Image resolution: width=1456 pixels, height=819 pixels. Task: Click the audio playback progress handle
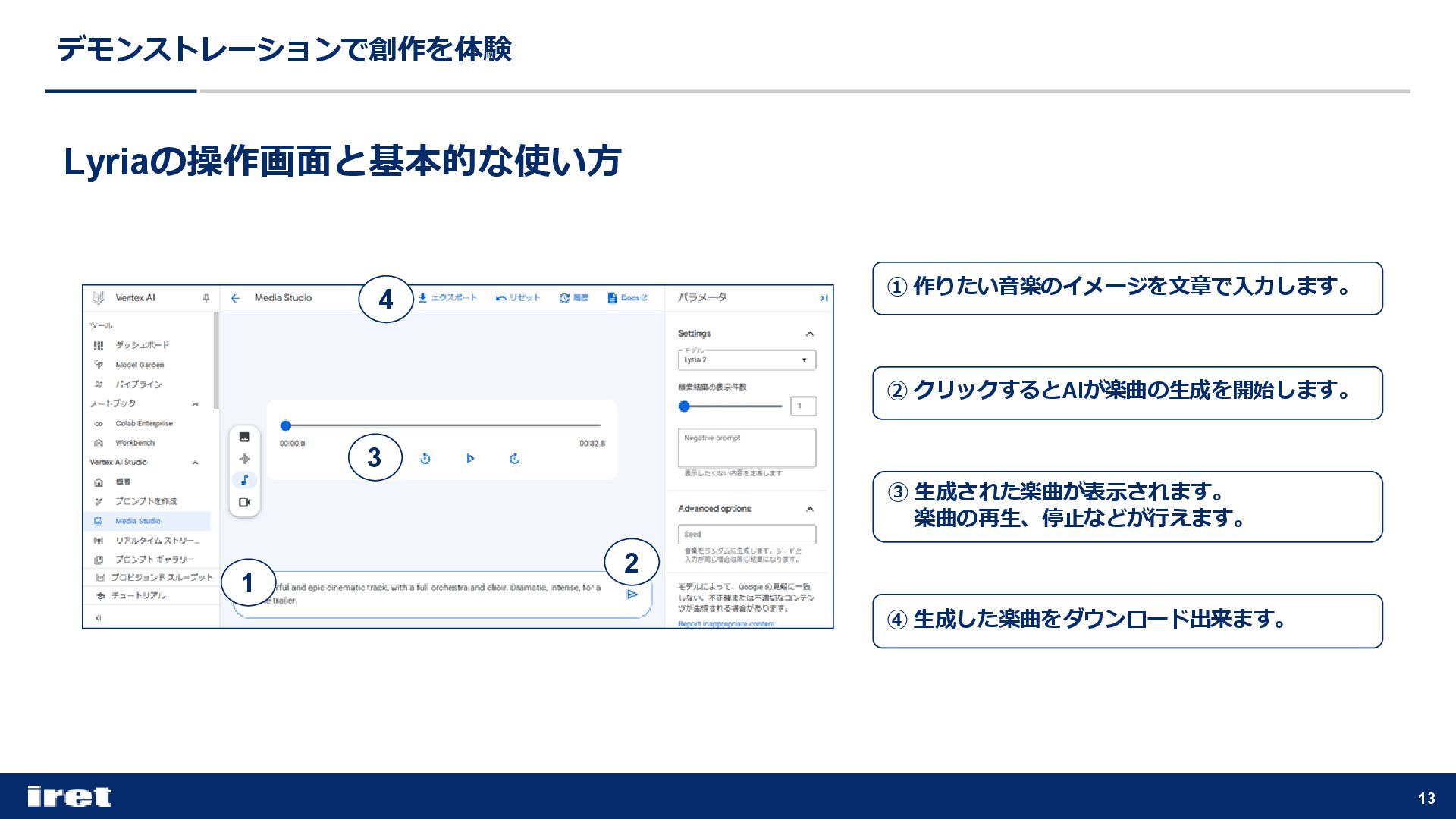click(x=286, y=425)
